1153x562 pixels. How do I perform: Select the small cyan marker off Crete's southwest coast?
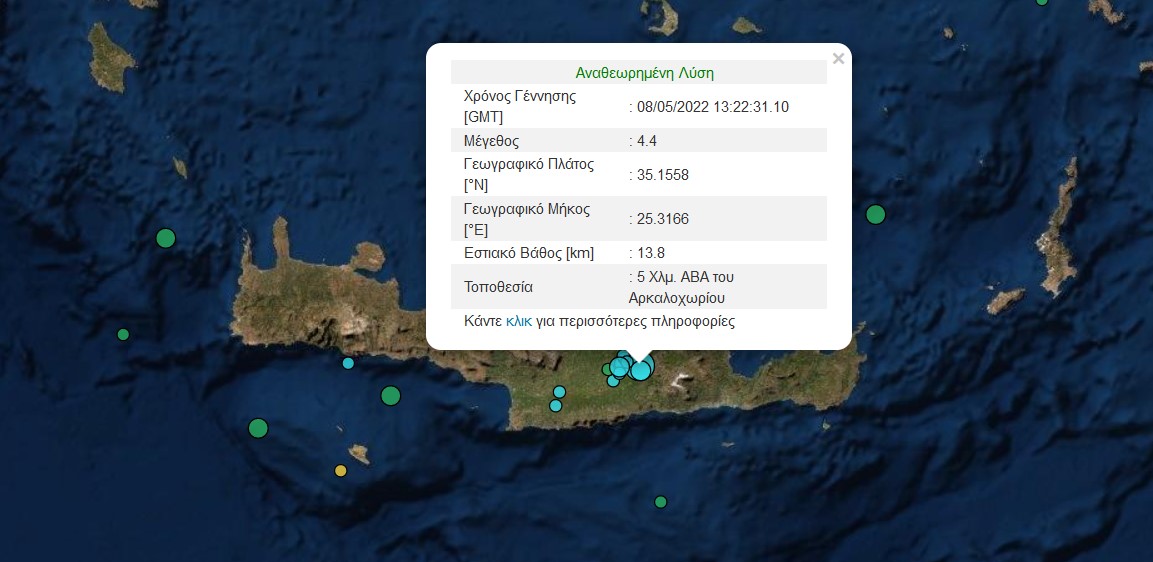pyautogui.click(x=349, y=363)
